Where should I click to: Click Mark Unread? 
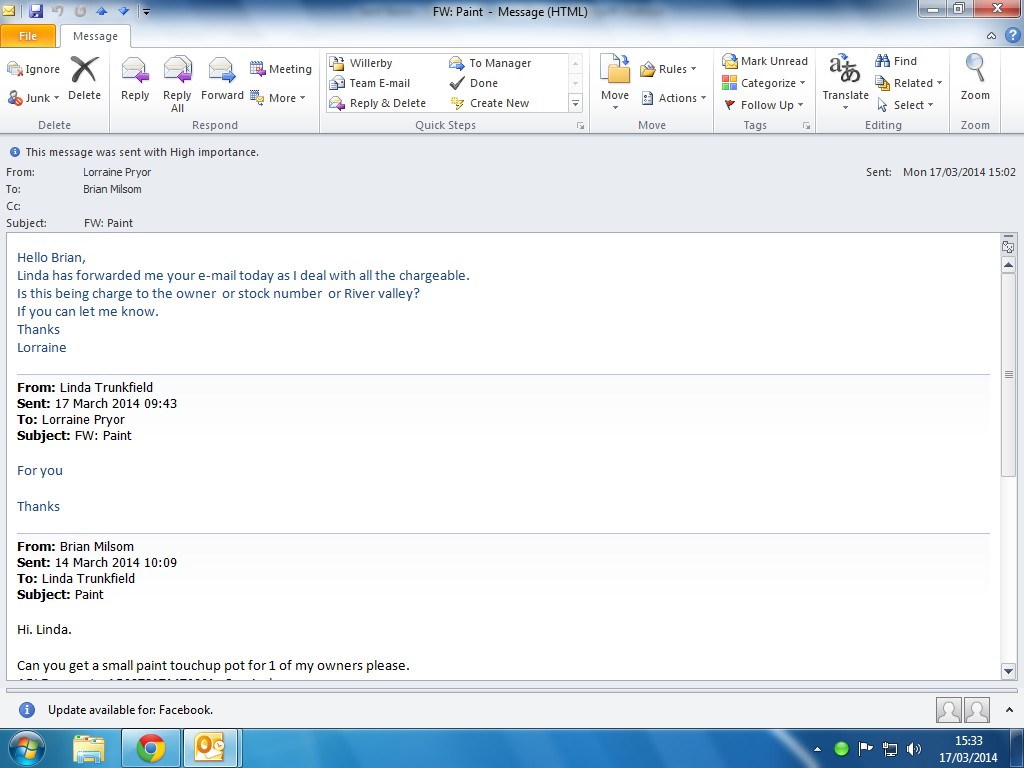pyautogui.click(x=765, y=61)
